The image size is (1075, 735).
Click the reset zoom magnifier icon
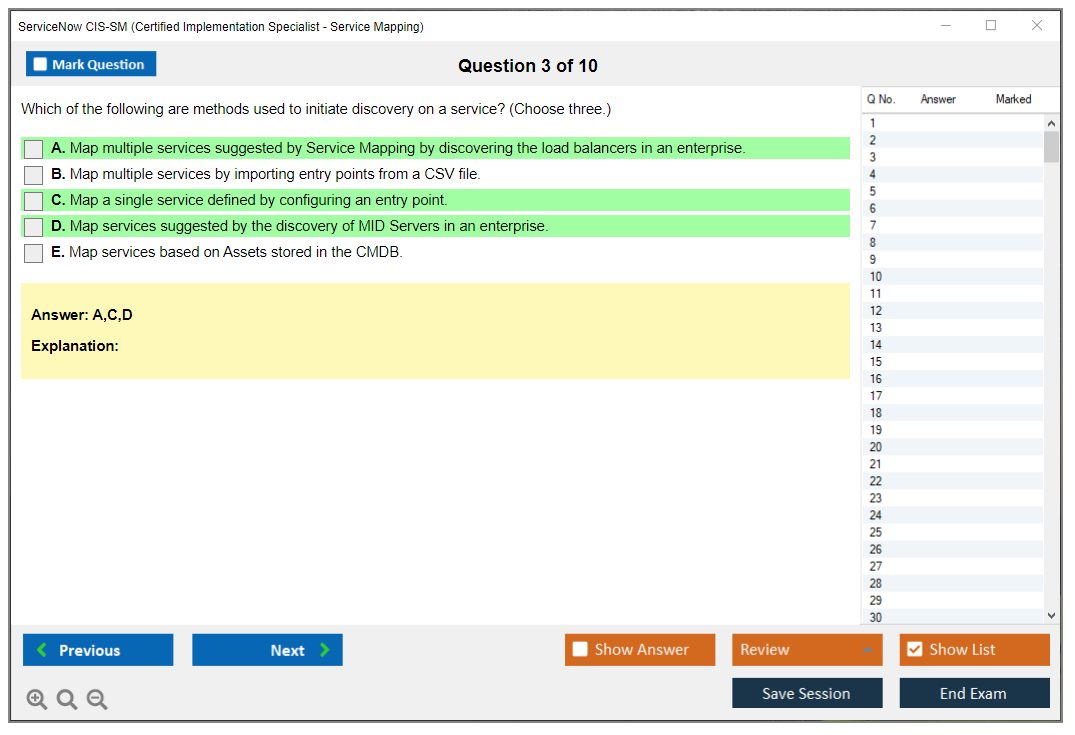pos(67,700)
